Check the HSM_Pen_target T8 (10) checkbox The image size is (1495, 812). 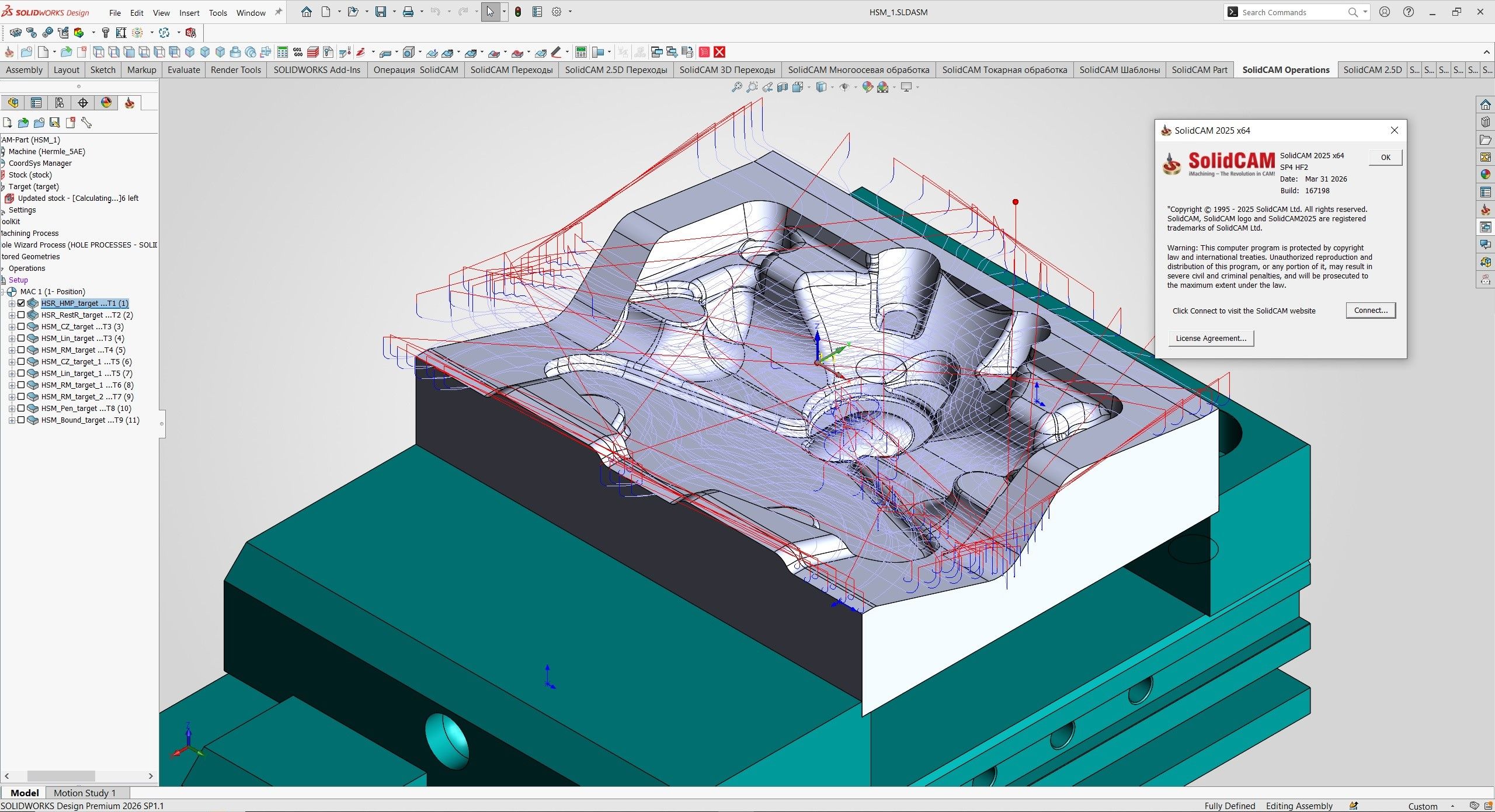pyautogui.click(x=21, y=408)
